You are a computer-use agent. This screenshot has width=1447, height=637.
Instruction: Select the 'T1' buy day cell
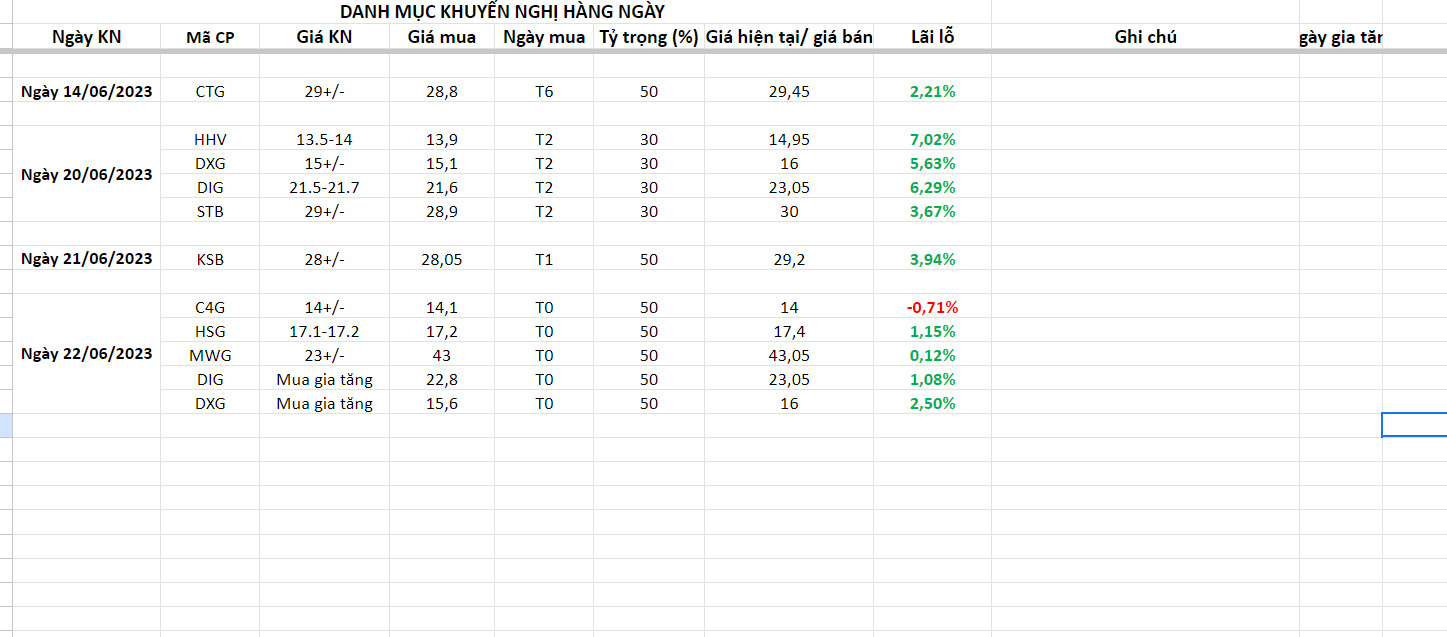pos(544,259)
